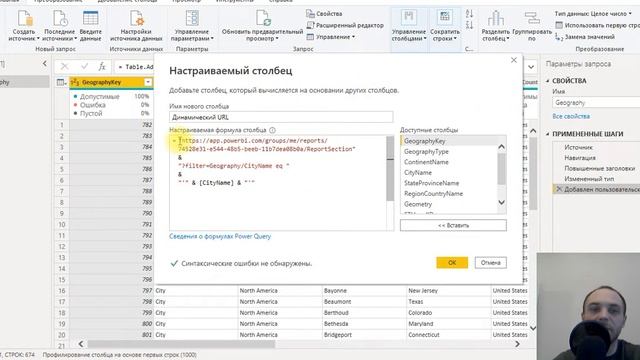Sort ascending with the A-Z icon
Screen dimensions: 640x360
(x=469, y=14)
